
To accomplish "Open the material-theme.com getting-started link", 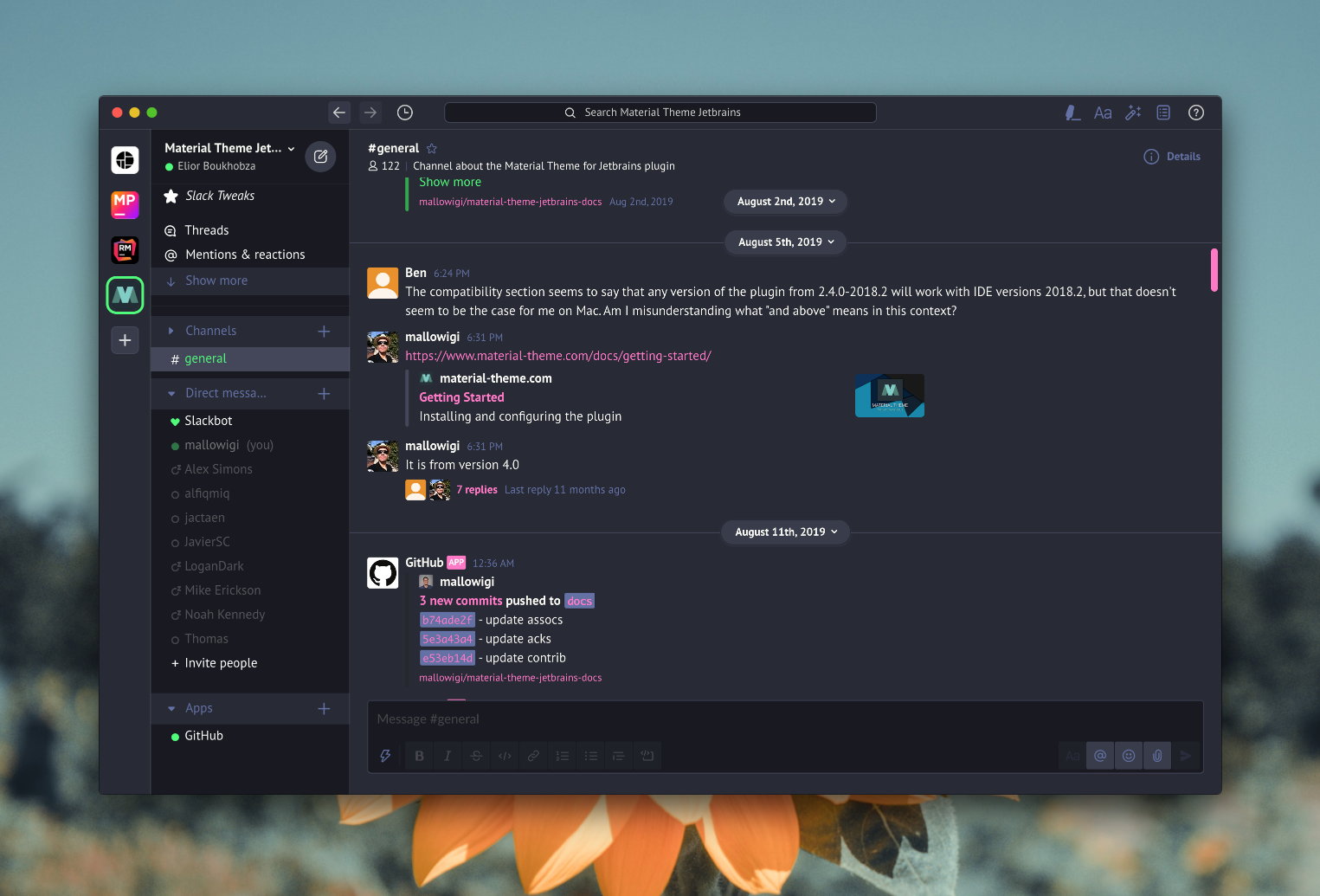I will 558,356.
